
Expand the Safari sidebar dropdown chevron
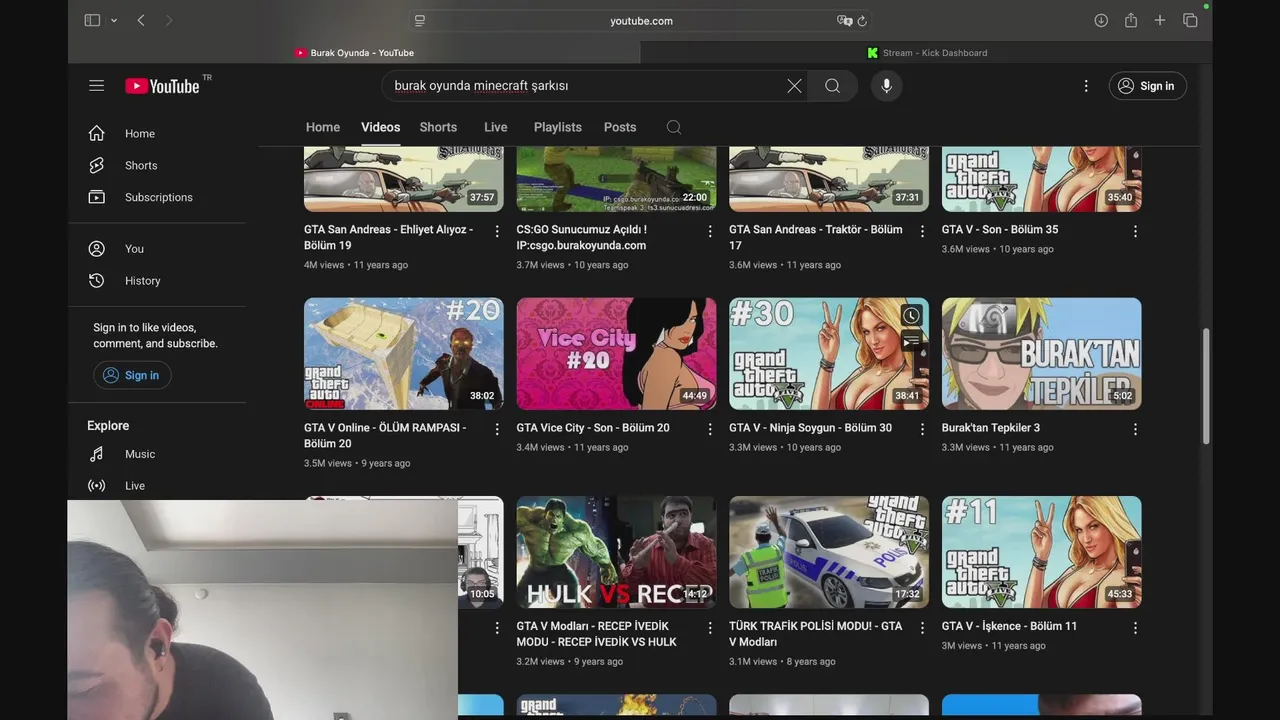[114, 20]
